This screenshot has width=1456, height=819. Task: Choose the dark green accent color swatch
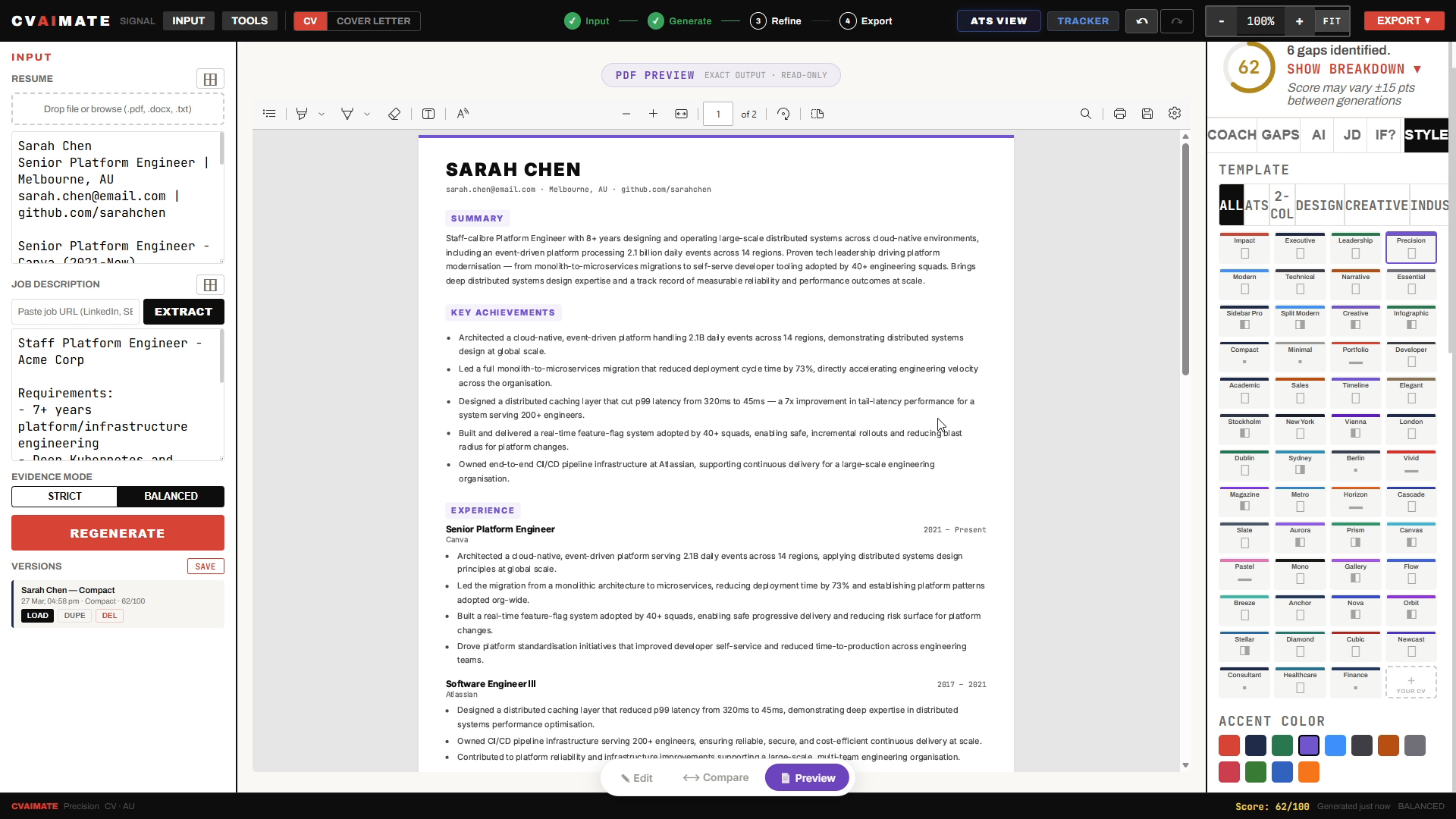[1282, 745]
